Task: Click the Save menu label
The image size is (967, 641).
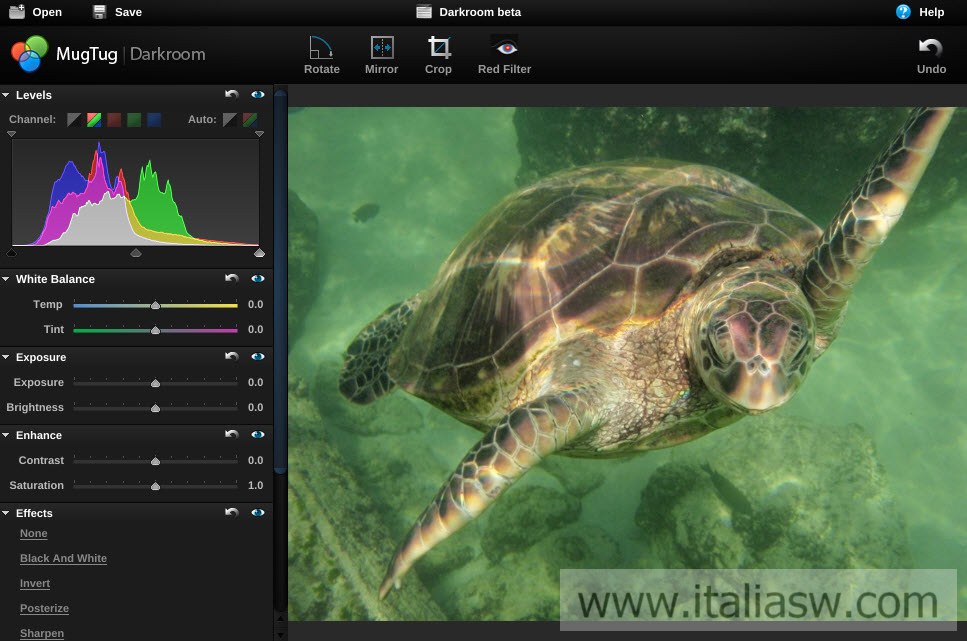Action: tap(128, 12)
